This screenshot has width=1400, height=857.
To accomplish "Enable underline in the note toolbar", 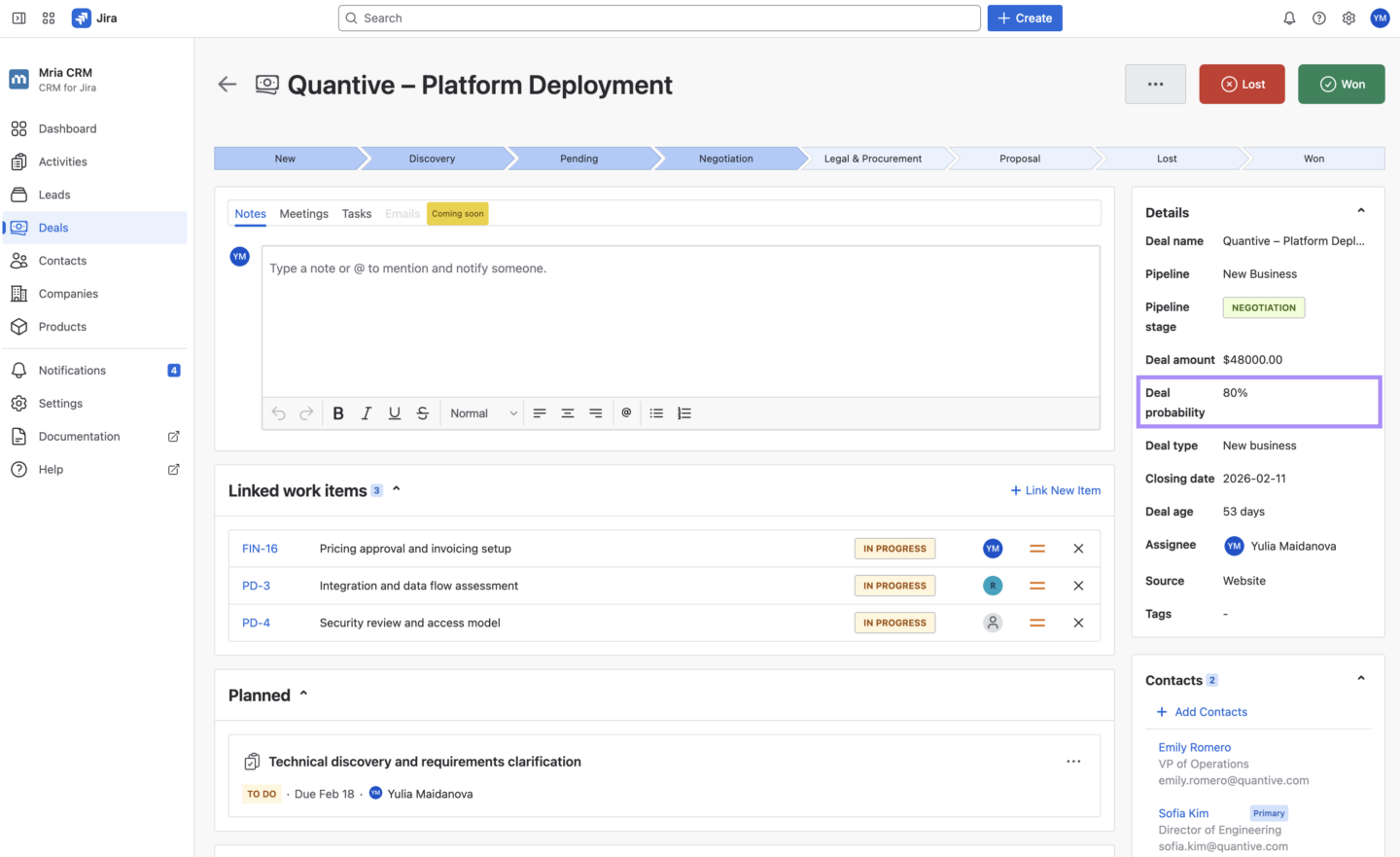I will click(394, 412).
